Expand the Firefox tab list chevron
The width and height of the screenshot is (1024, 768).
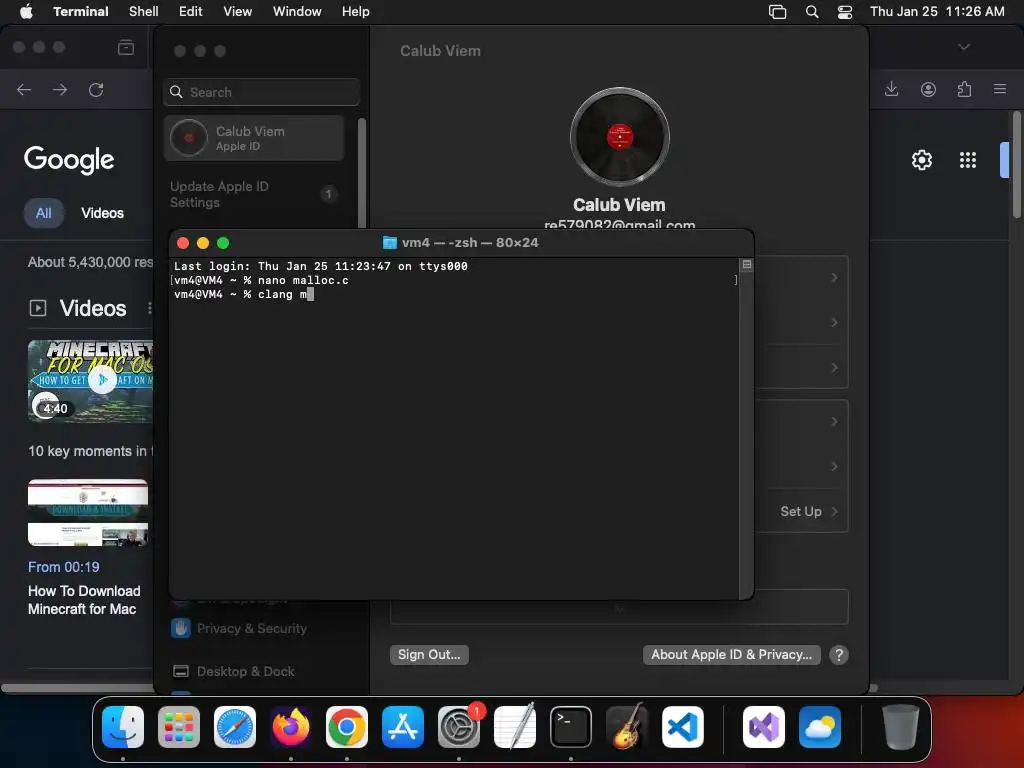point(964,47)
